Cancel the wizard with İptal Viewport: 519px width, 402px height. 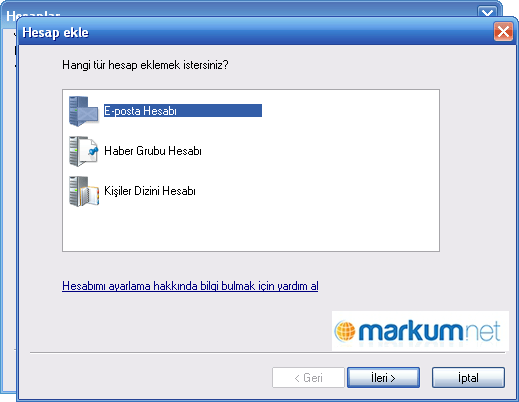pos(468,378)
